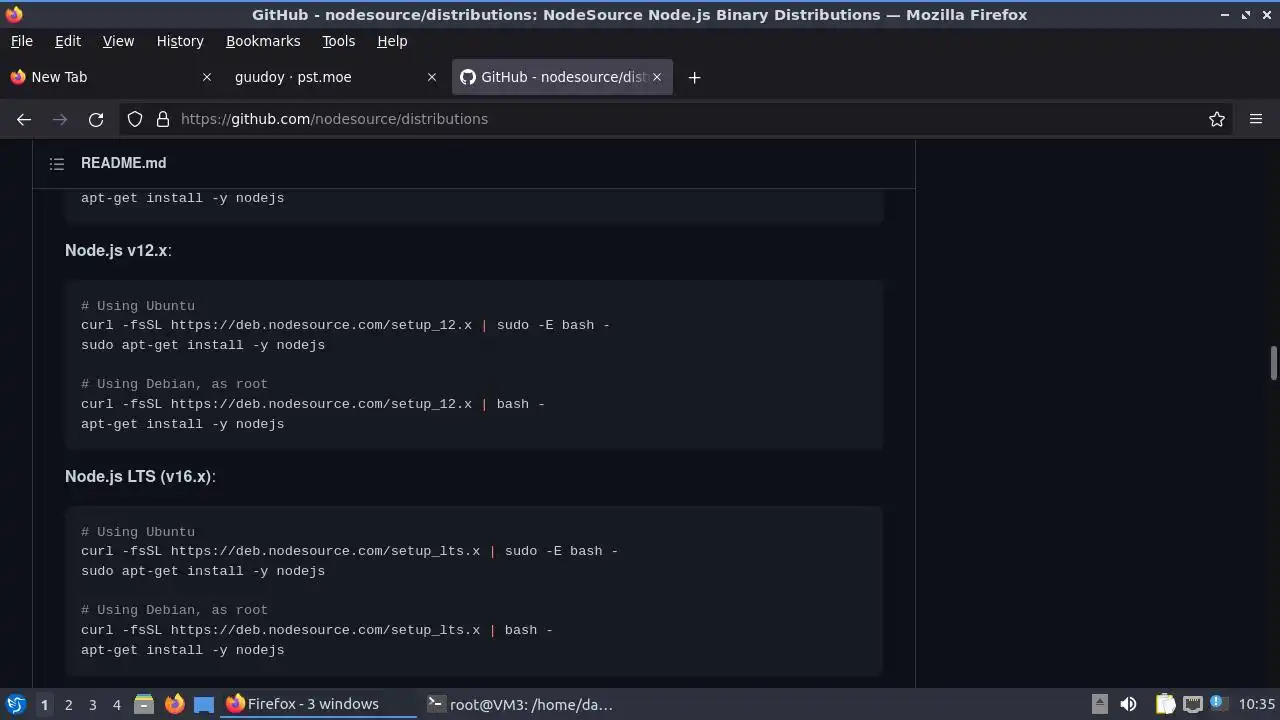The image size is (1280, 720).
Task: Open the clipboard manager tray icon
Action: tap(1164, 704)
